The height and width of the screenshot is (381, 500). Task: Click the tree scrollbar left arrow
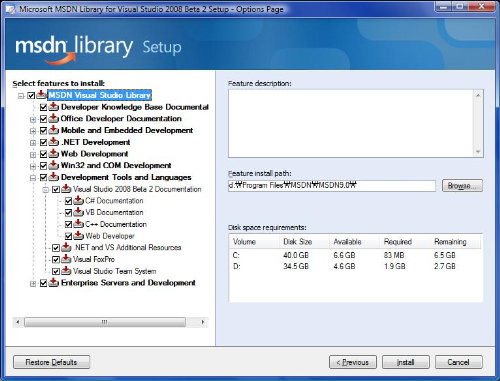click(18, 322)
